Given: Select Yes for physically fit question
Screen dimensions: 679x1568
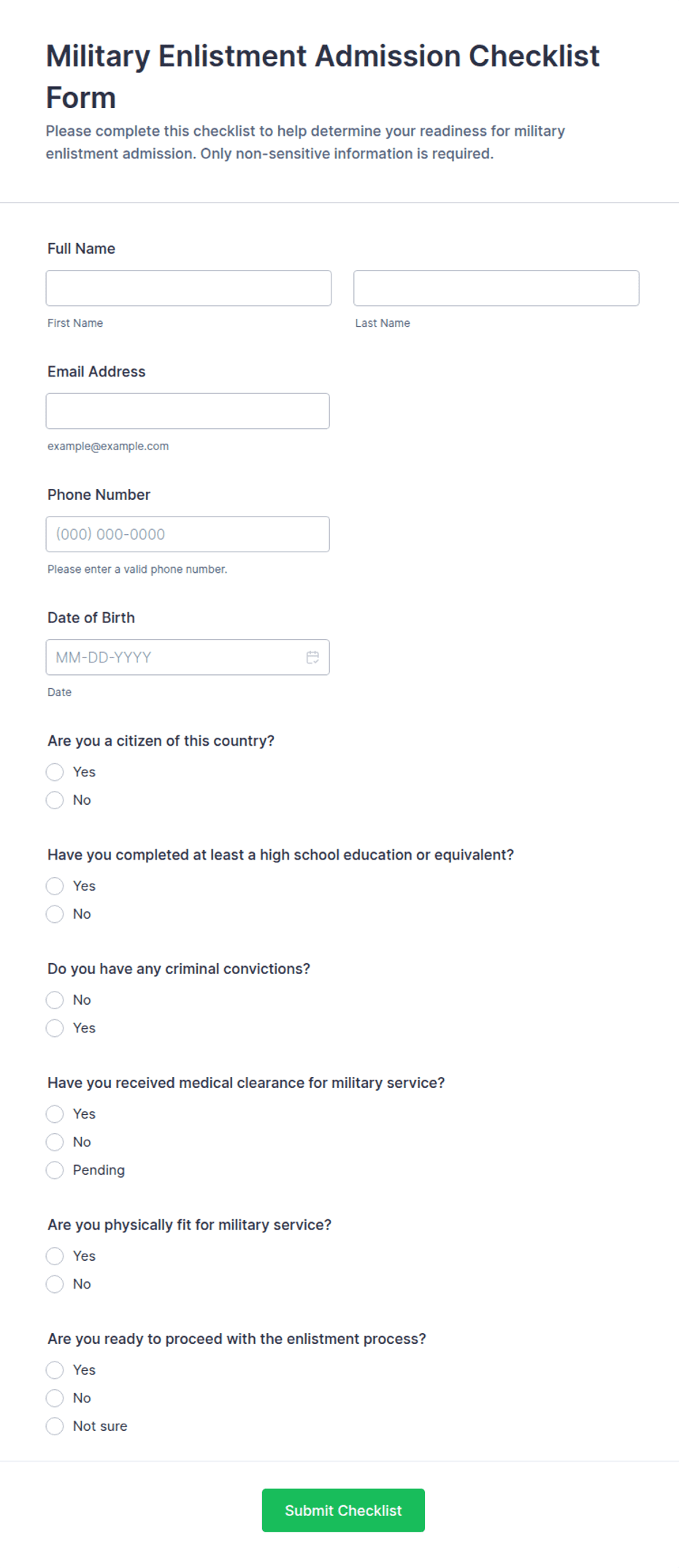Looking at the screenshot, I should 55,1256.
